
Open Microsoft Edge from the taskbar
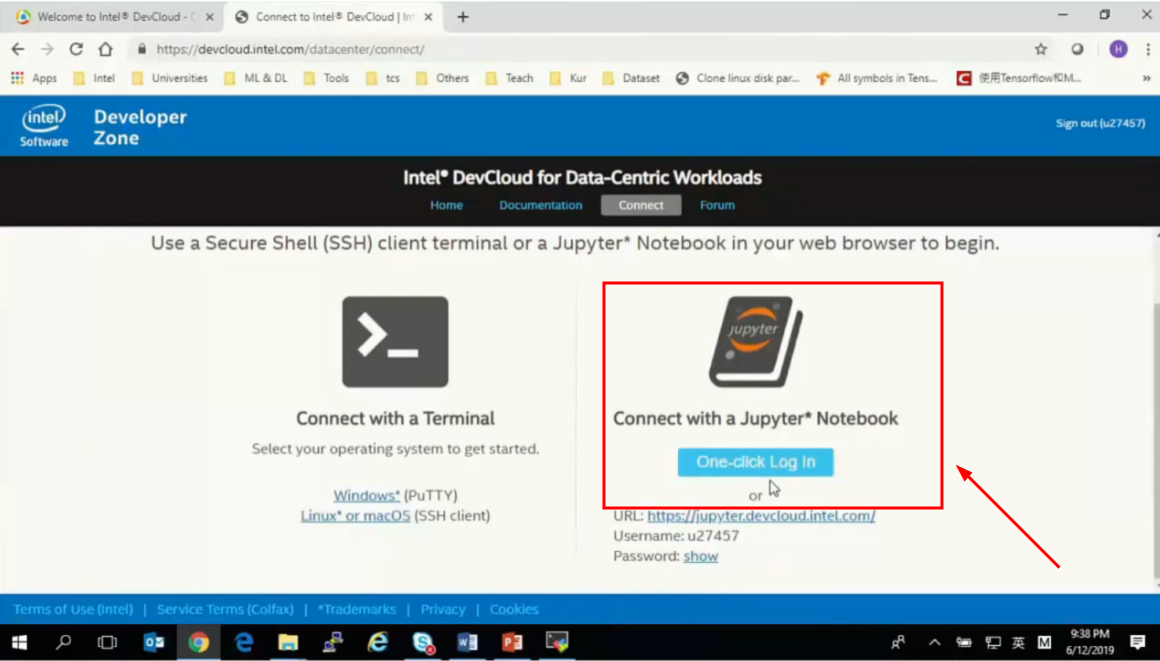coord(243,642)
